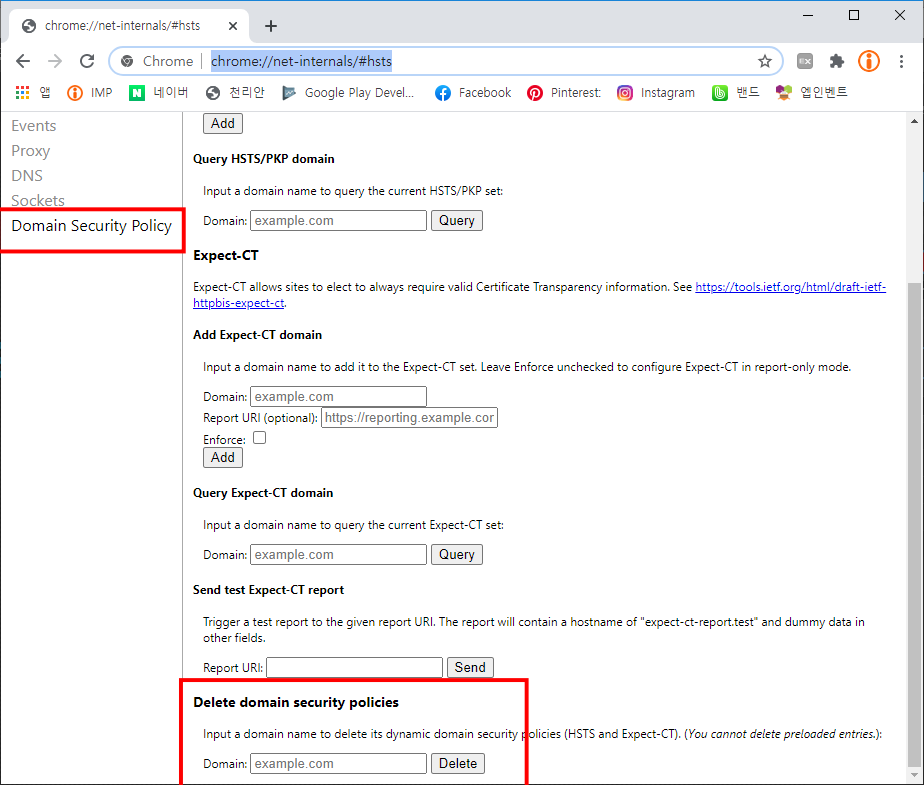Click the test report URI input field
This screenshot has height=785, width=924.
(354, 668)
